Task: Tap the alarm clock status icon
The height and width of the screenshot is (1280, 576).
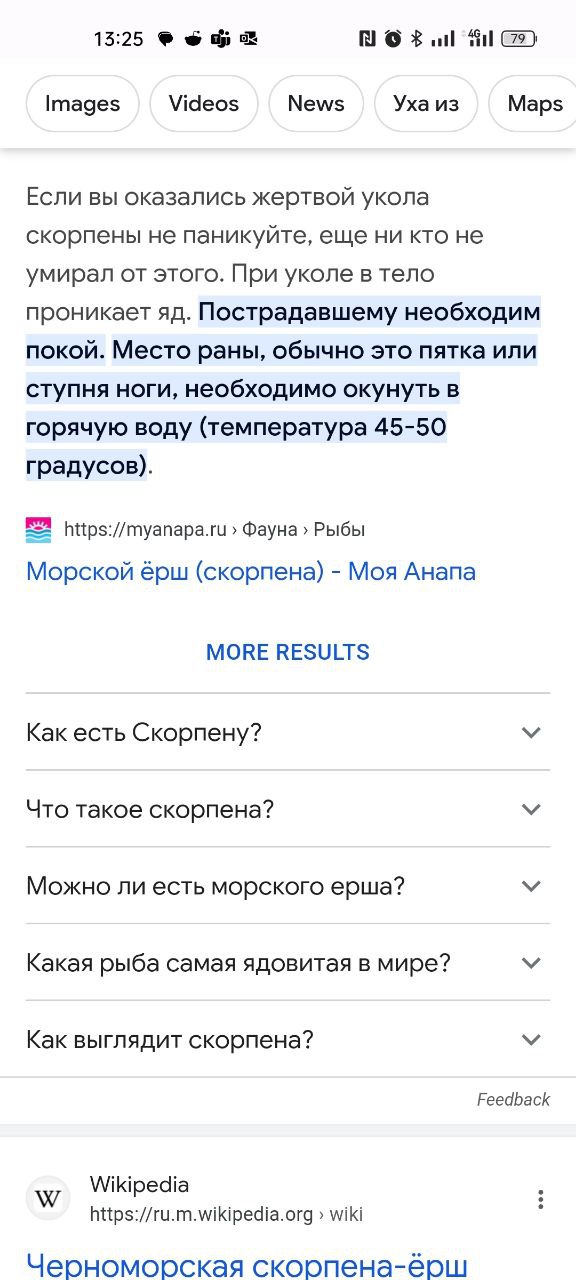Action: tap(393, 39)
